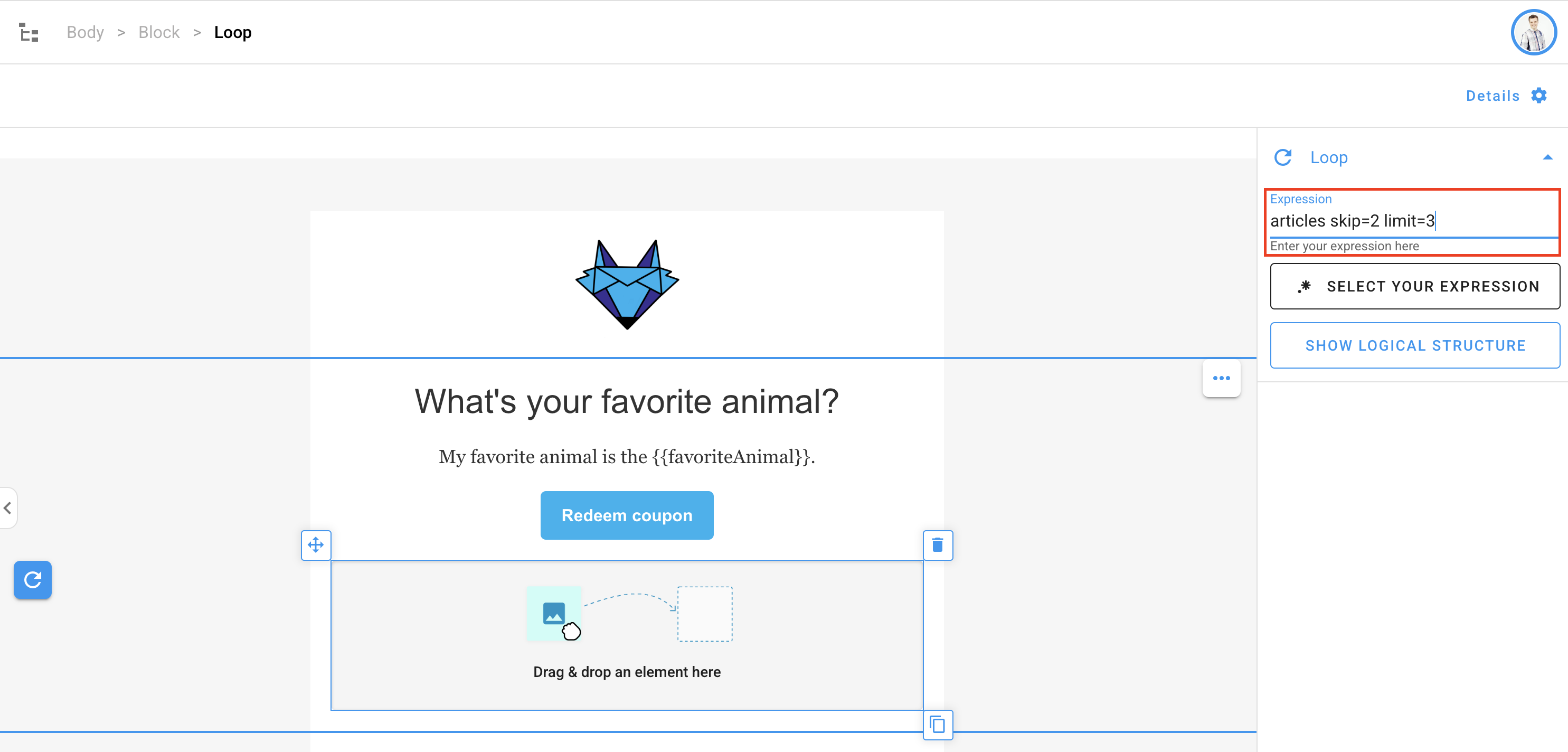The image size is (1568, 752).
Task: Collapse the Loop panel section
Action: tap(1547, 158)
